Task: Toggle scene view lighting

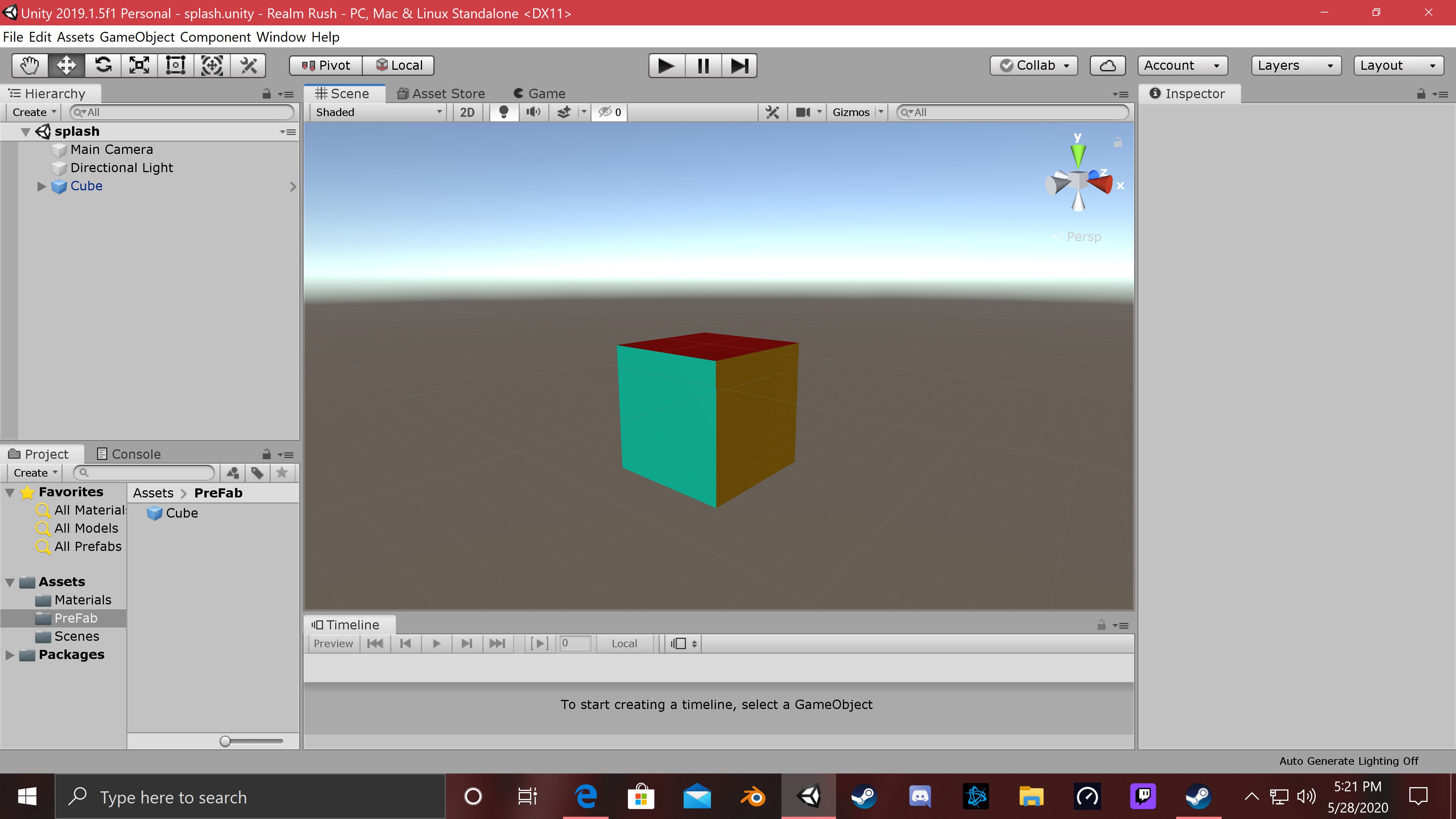Action: click(504, 112)
